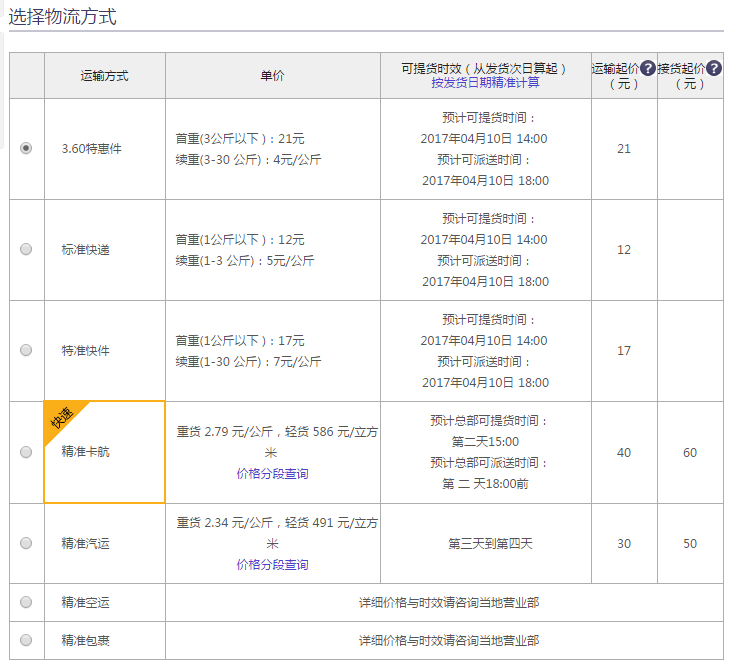This screenshot has height=667, width=734.
Task: Choose 精准汽运 radio button
Action: (26, 543)
